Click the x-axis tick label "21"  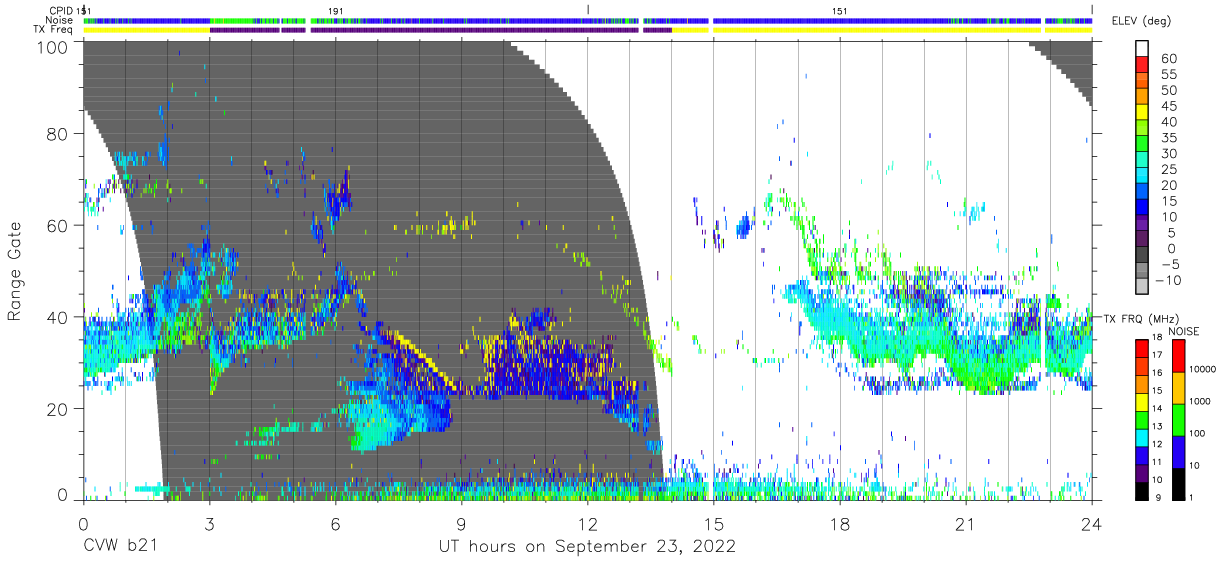(966, 524)
